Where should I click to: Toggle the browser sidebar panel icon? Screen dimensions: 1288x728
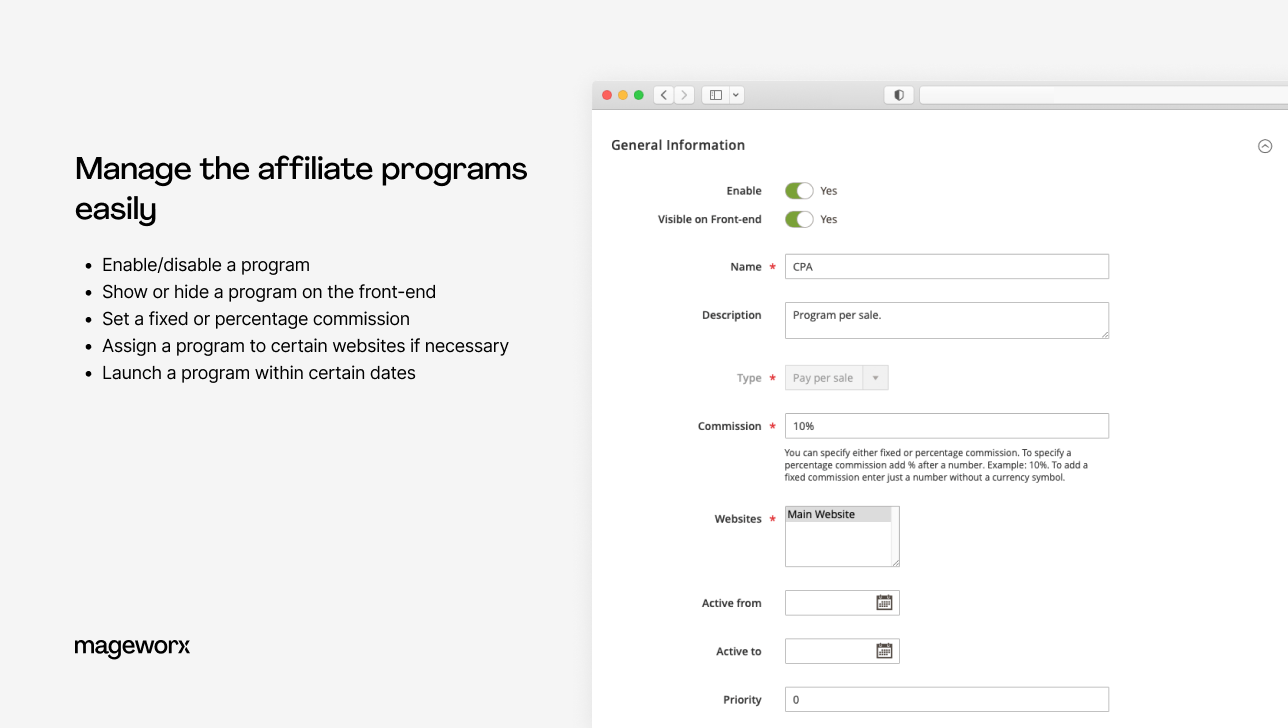pyautogui.click(x=715, y=95)
